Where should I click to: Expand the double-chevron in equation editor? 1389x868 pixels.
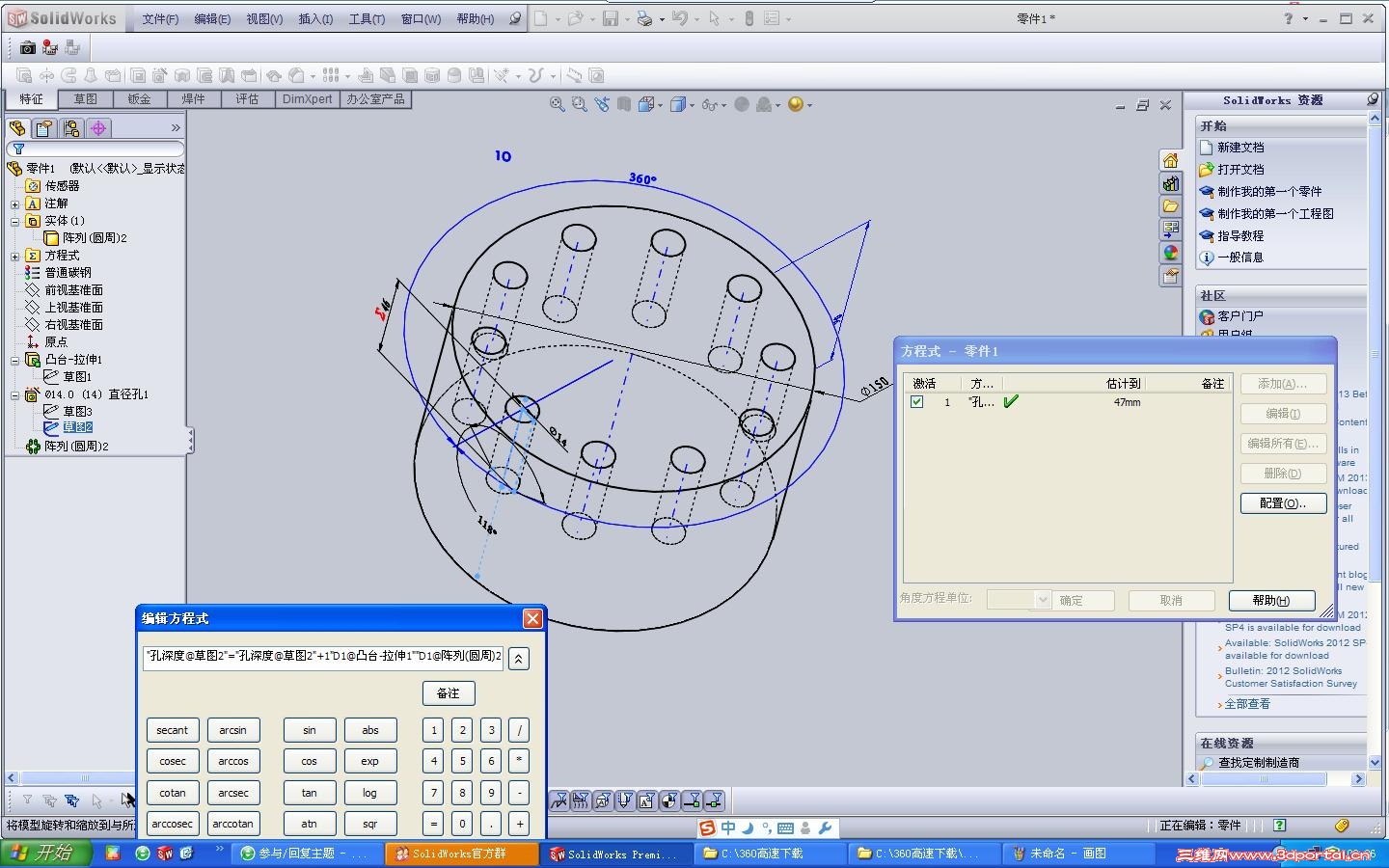coord(519,659)
